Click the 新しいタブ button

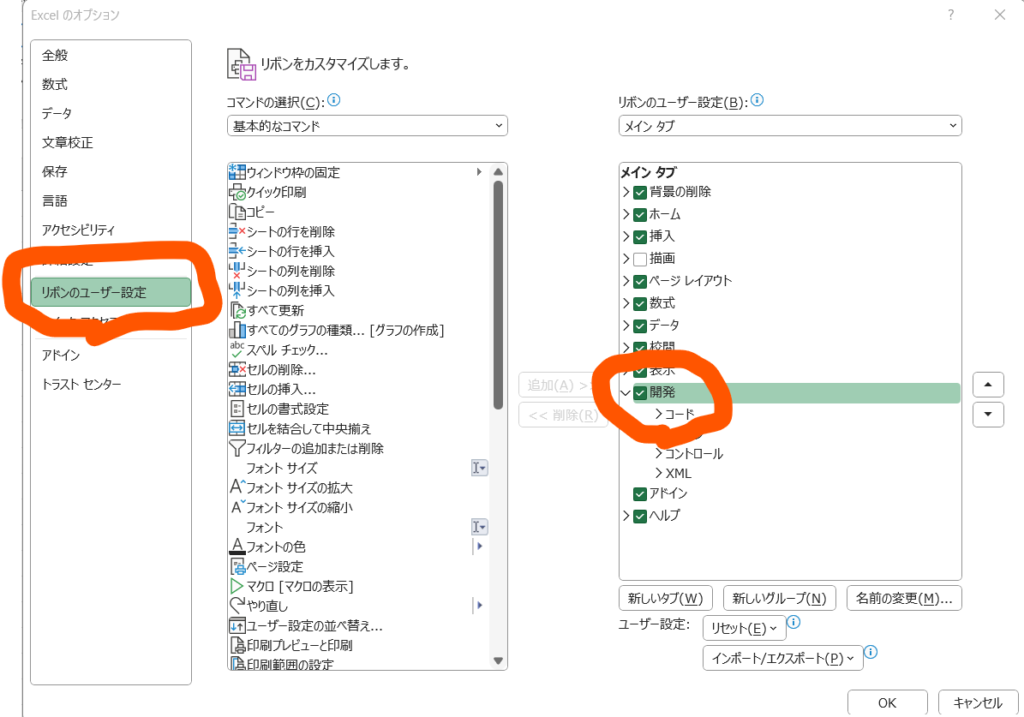pyautogui.click(x=665, y=598)
